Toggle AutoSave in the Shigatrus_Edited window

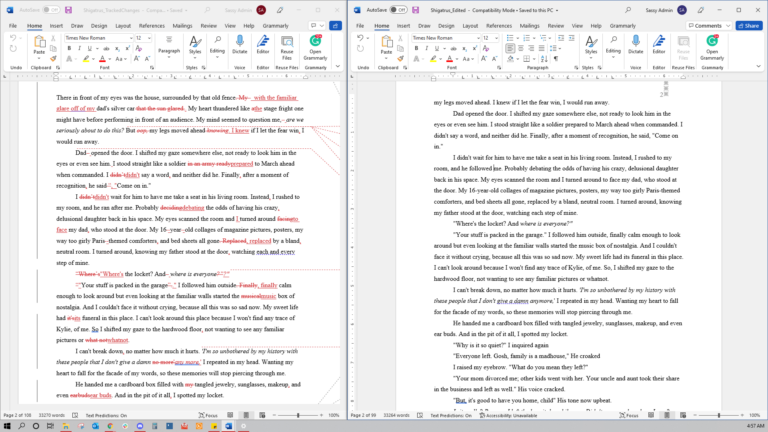[x=398, y=10]
